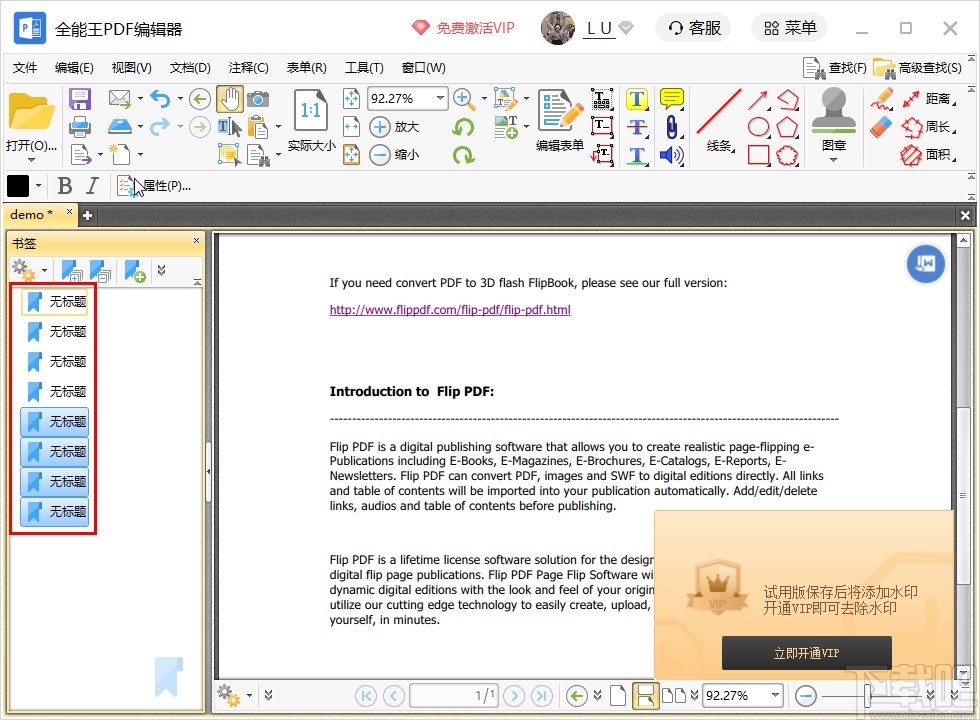Screen dimensions: 980x720
Task: Click the email envelope icon
Action: pyautogui.click(x=119, y=98)
